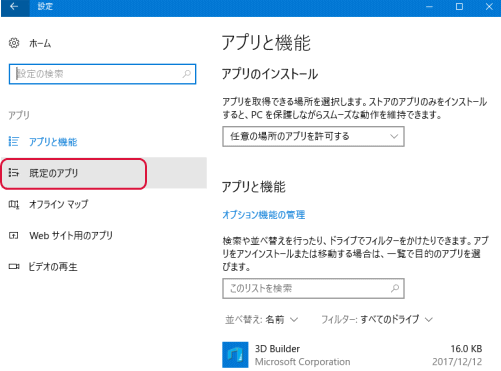Click the Web サイト用のアプリ icon
The width and height of the screenshot is (501, 371).
click(14, 236)
